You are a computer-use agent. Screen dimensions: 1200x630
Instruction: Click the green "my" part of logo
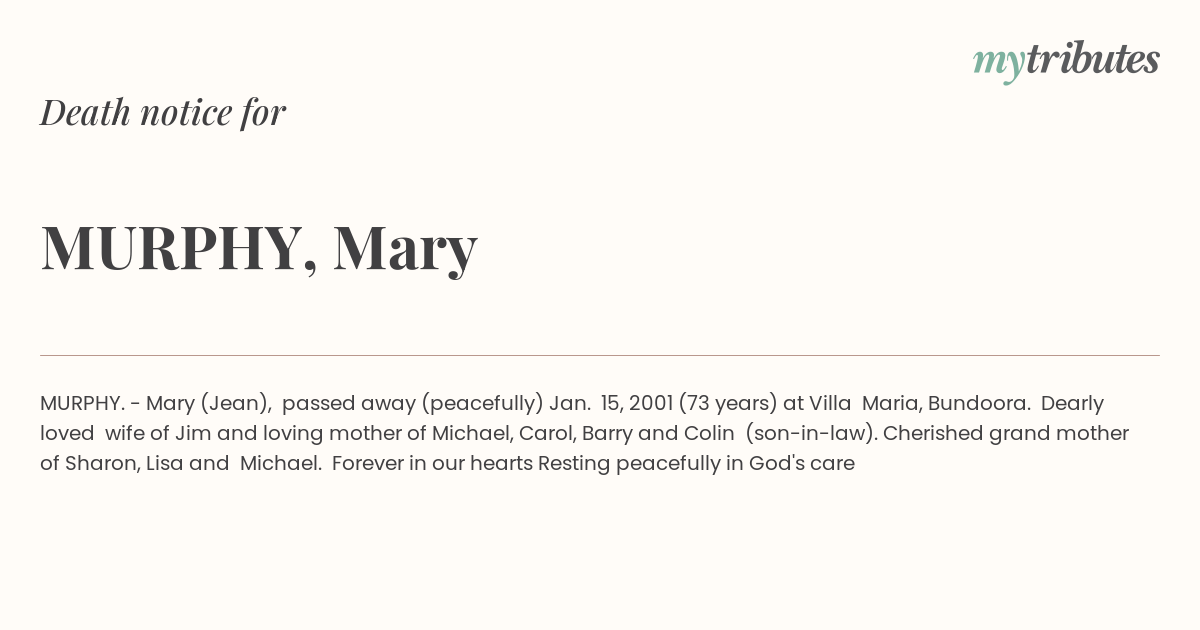click(x=999, y=64)
